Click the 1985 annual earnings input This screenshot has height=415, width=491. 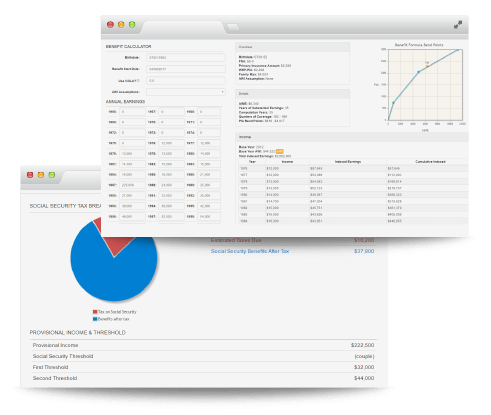171,175
